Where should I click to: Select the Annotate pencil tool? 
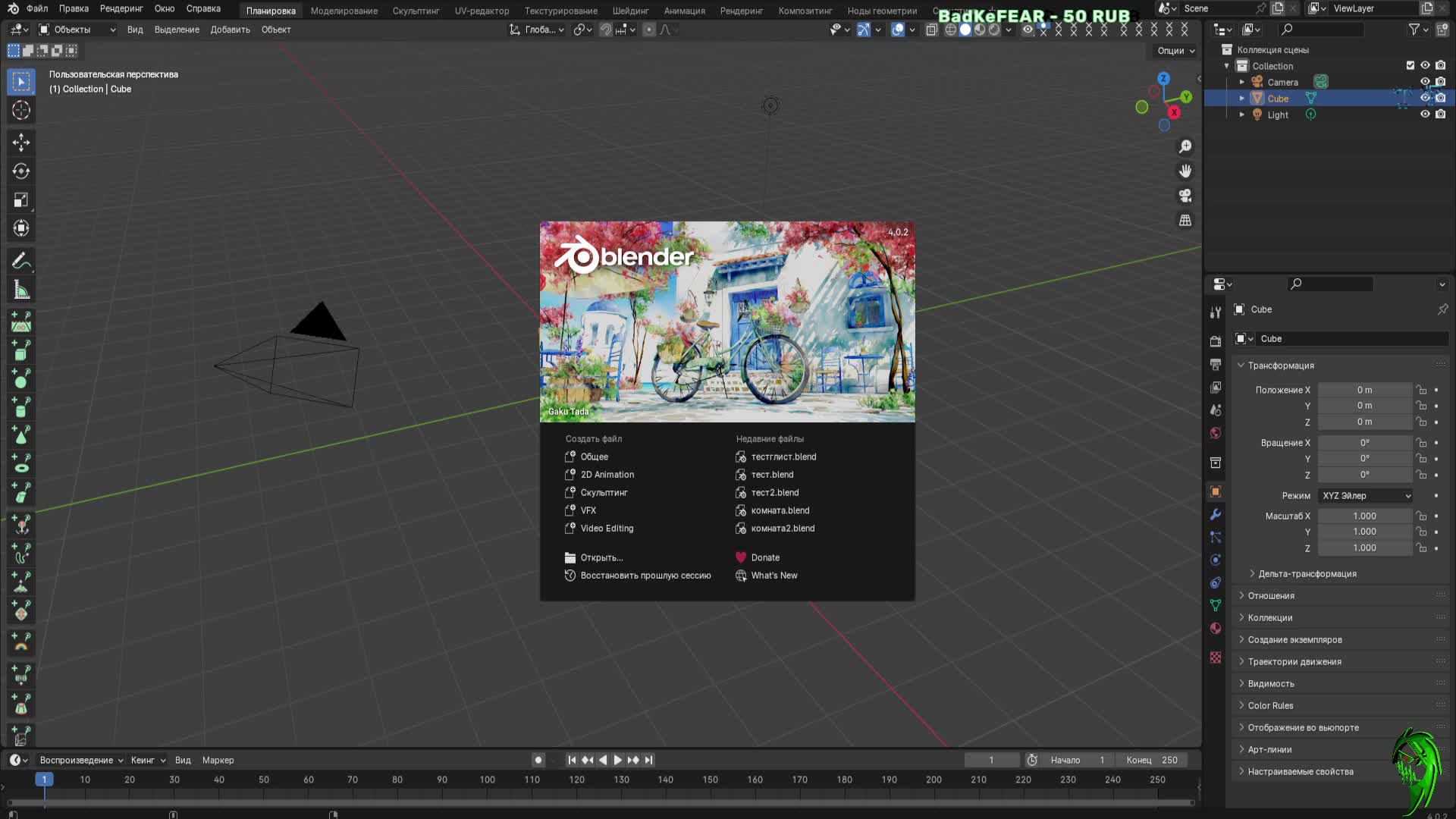click(x=21, y=262)
